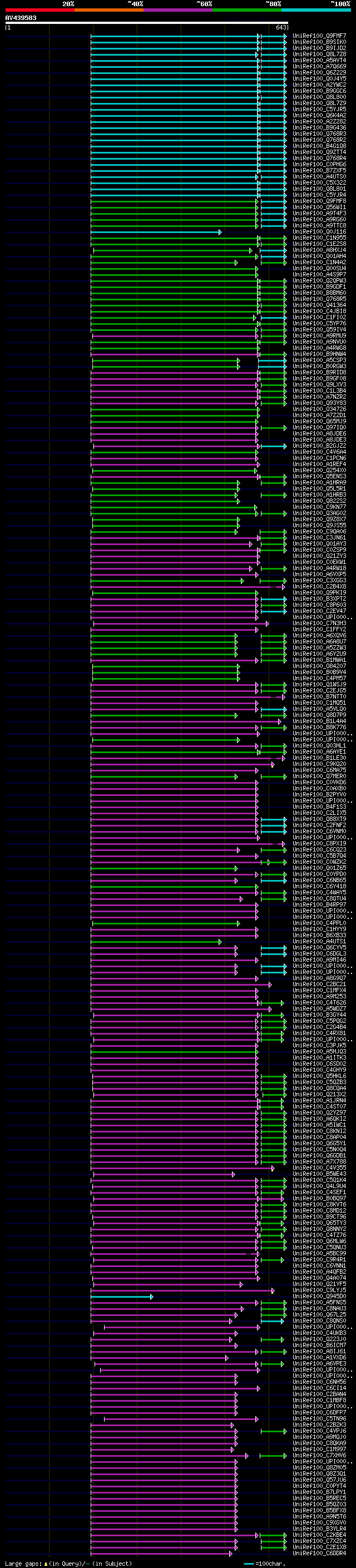Choose the UniRef100_Q5ENS3 hit
Viewport: 356px width, 1568px height.
[319, 477]
